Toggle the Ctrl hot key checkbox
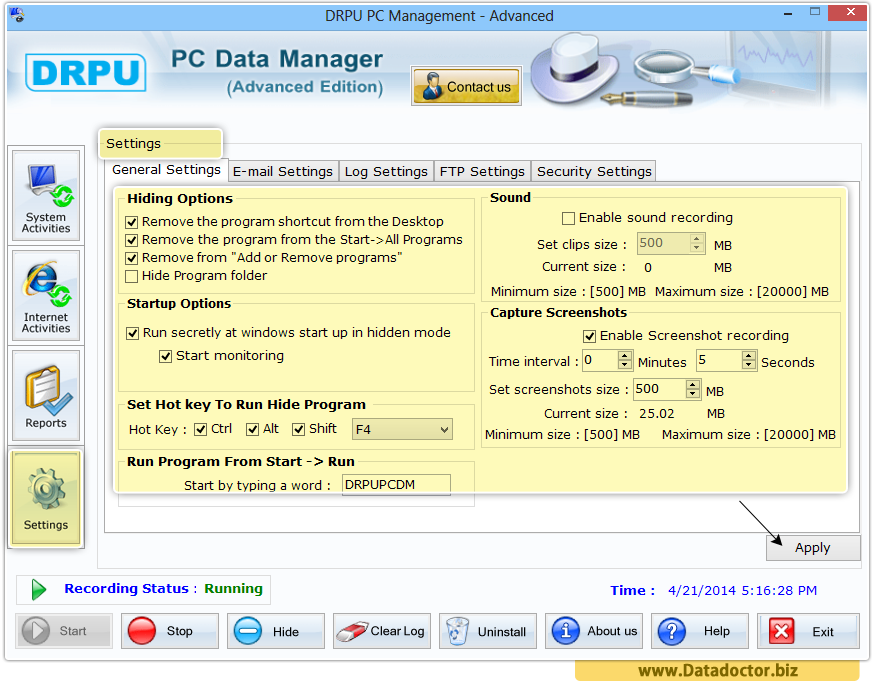Viewport: 872px width, 681px height. pyautogui.click(x=201, y=430)
